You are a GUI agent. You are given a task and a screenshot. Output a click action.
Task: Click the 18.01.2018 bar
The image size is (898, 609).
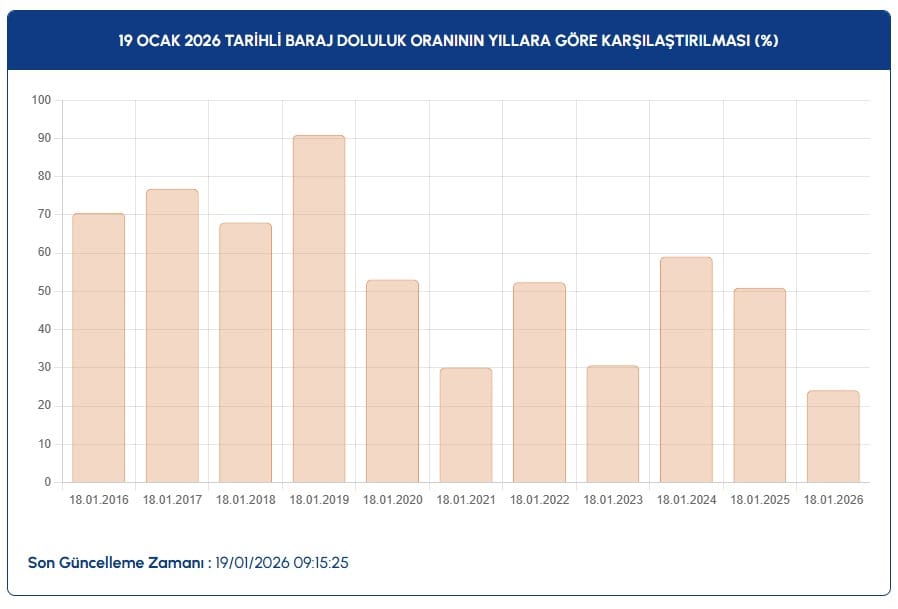coord(245,353)
